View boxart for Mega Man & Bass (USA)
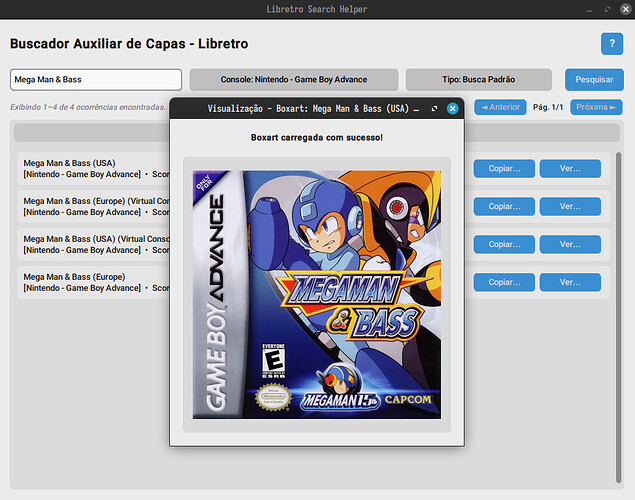This screenshot has height=500, width=635. click(x=570, y=168)
